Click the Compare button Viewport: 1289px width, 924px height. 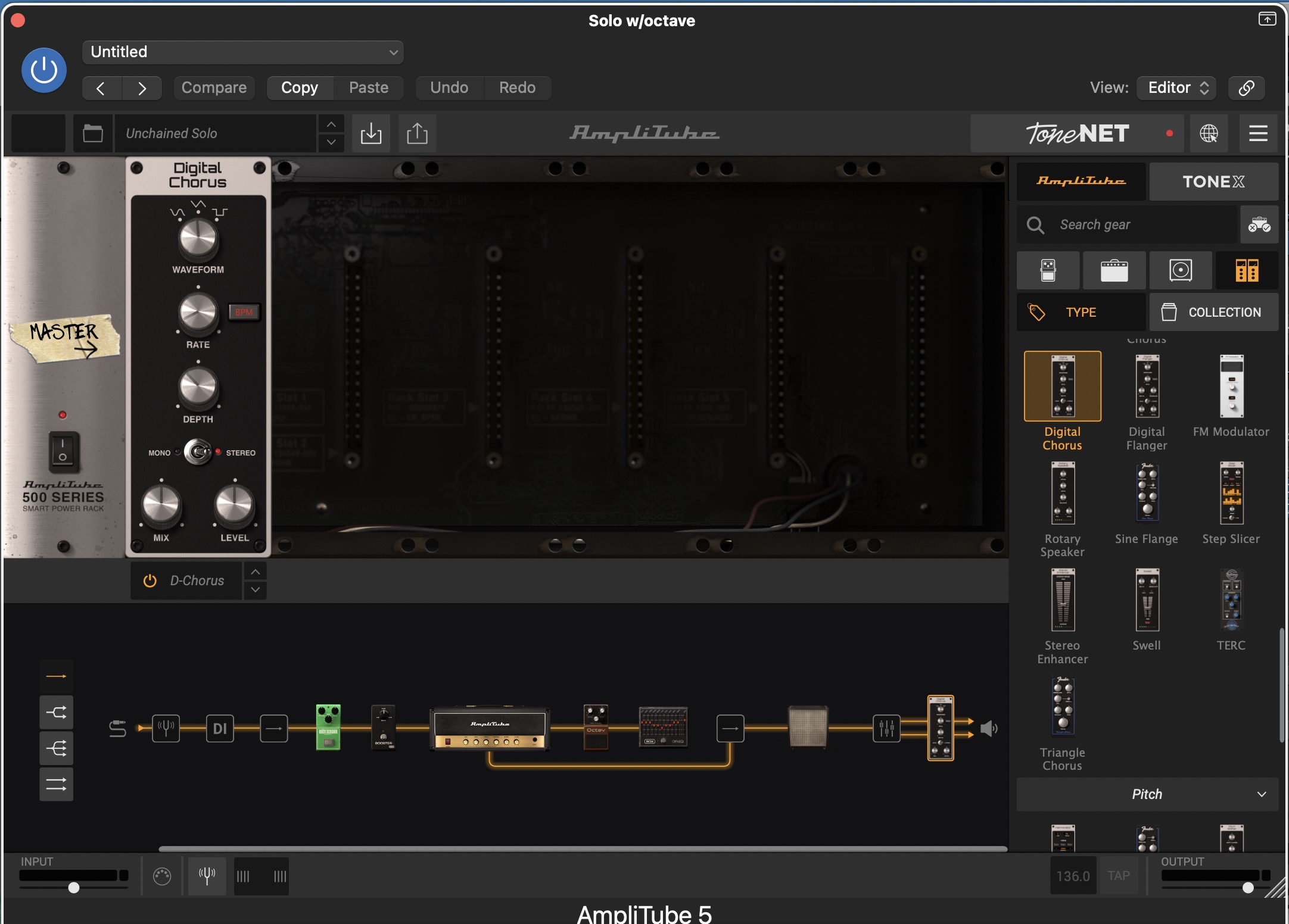click(x=214, y=88)
